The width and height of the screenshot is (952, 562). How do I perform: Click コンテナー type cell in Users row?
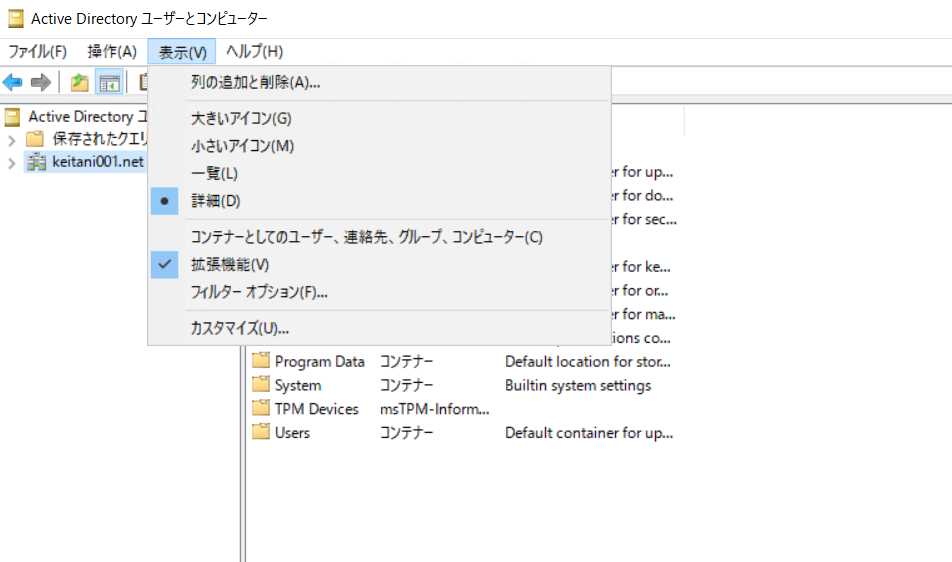pyautogui.click(x=407, y=433)
